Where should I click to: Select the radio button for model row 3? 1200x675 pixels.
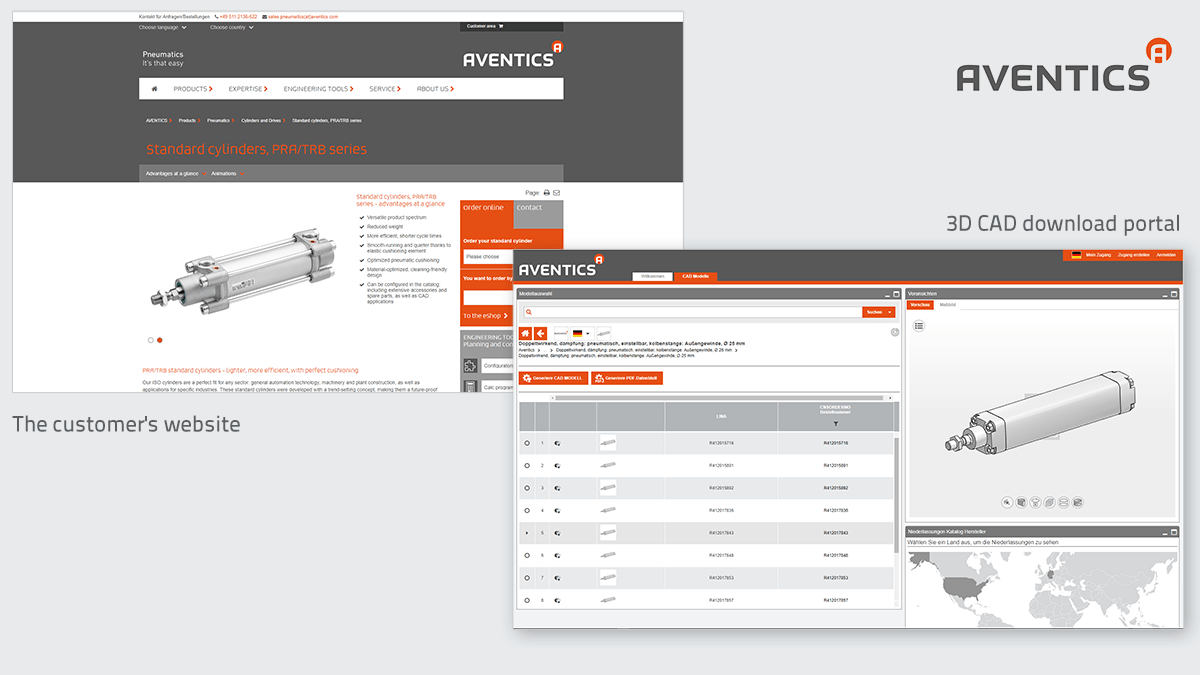(x=526, y=487)
